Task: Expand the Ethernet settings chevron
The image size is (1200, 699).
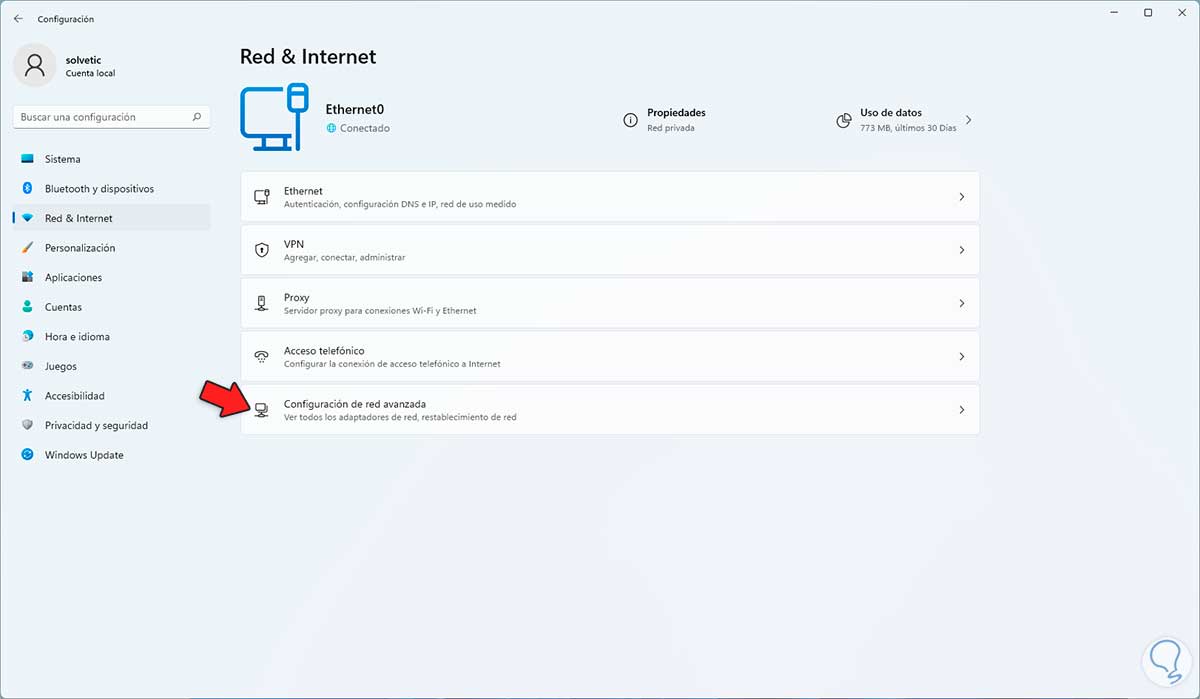Action: click(962, 197)
